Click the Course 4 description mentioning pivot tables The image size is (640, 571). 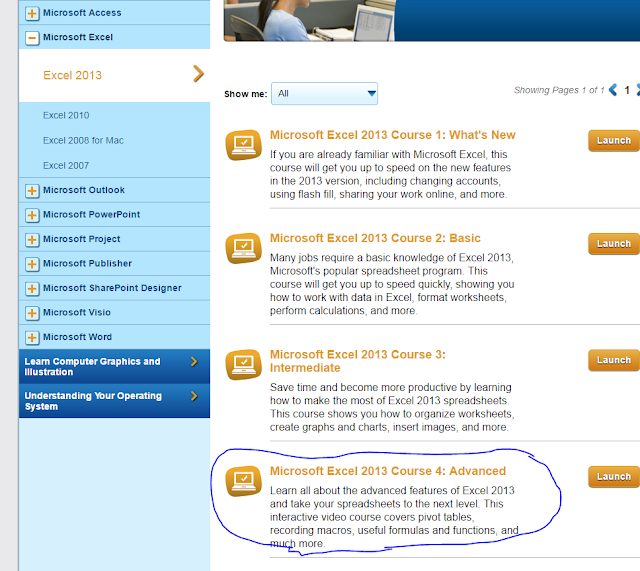(394, 517)
